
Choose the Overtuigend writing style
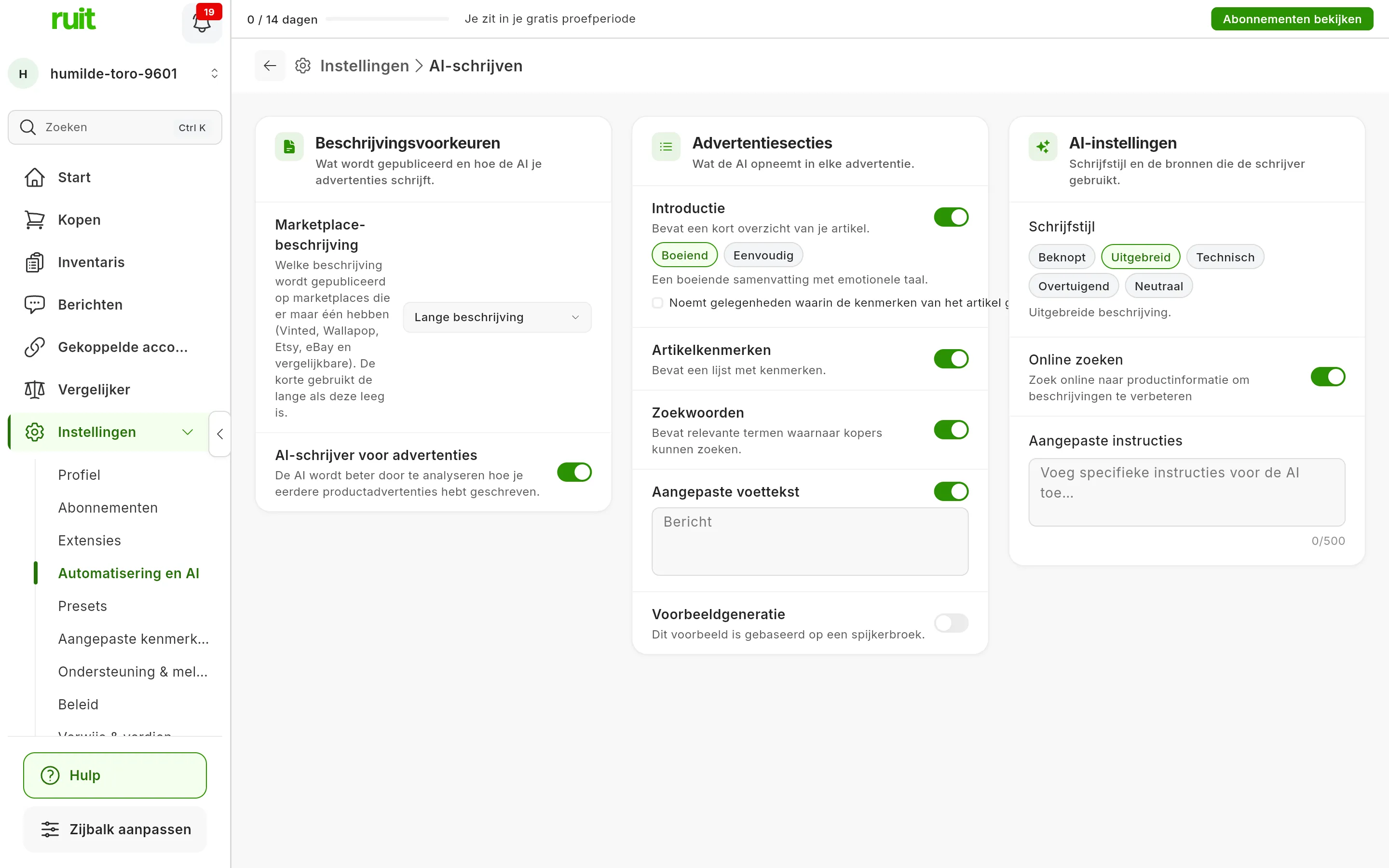[1073, 286]
